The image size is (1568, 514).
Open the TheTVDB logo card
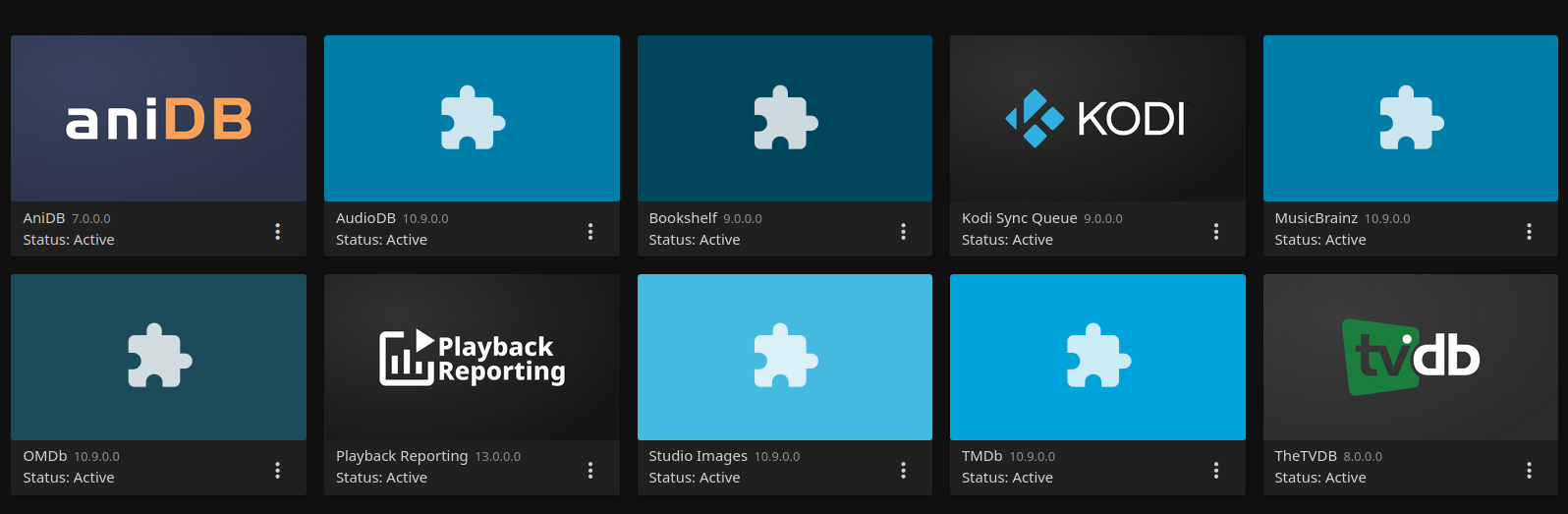coord(1411,357)
